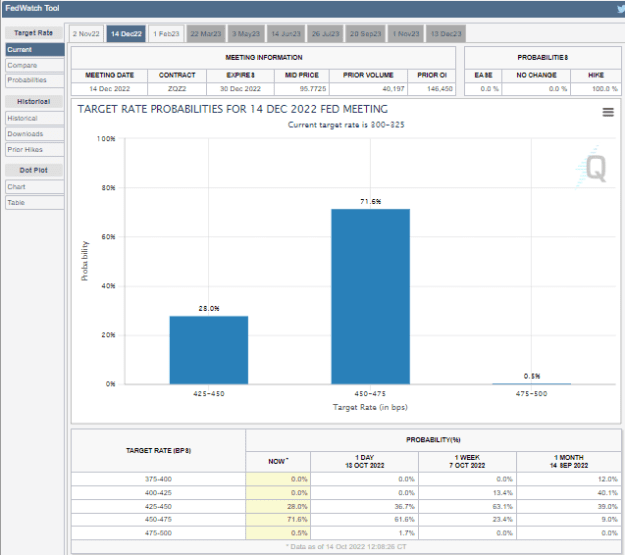This screenshot has width=625, height=555.
Task: Open the Historical sidebar link
Action: pyautogui.click(x=35, y=118)
